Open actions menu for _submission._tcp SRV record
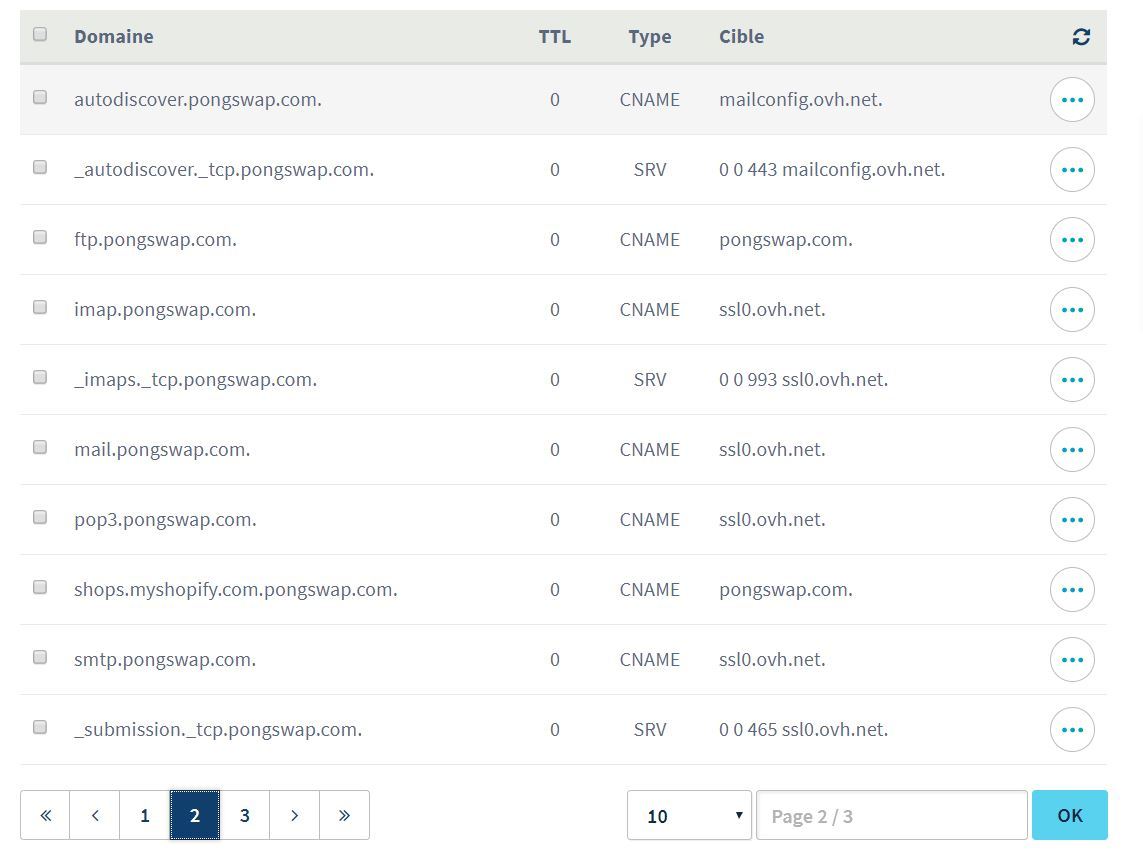Screen dimensions: 1143x855 coord(1072,730)
